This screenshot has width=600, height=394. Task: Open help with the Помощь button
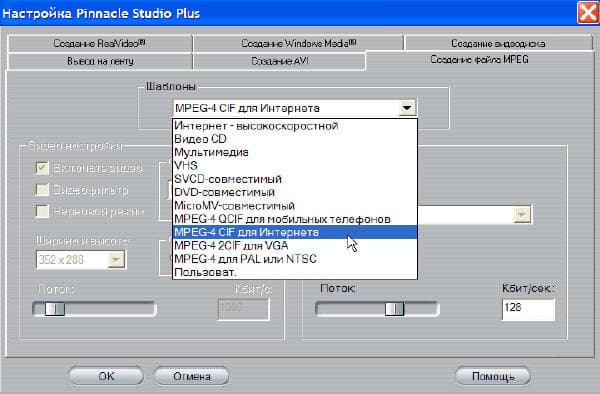493,376
